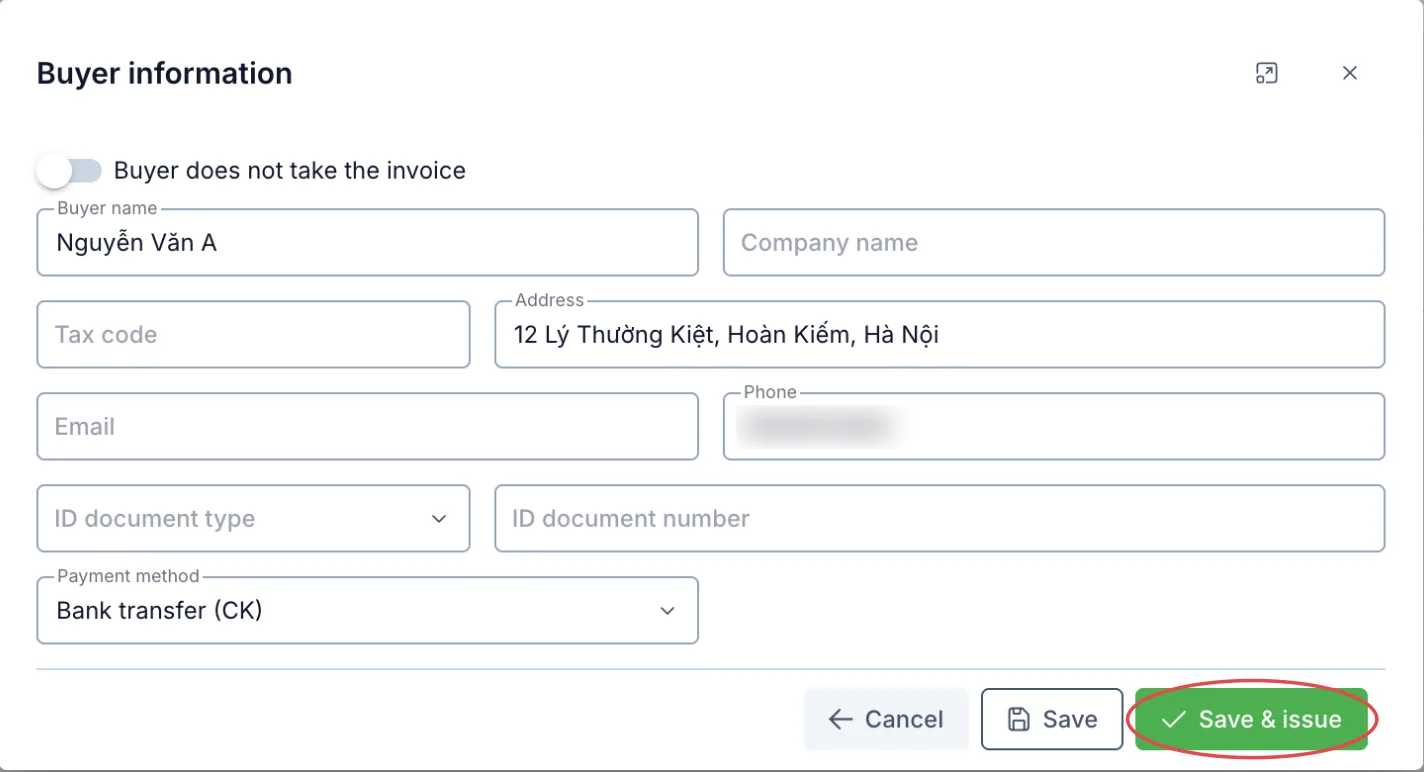Click the Save & issue button

(x=1251, y=719)
